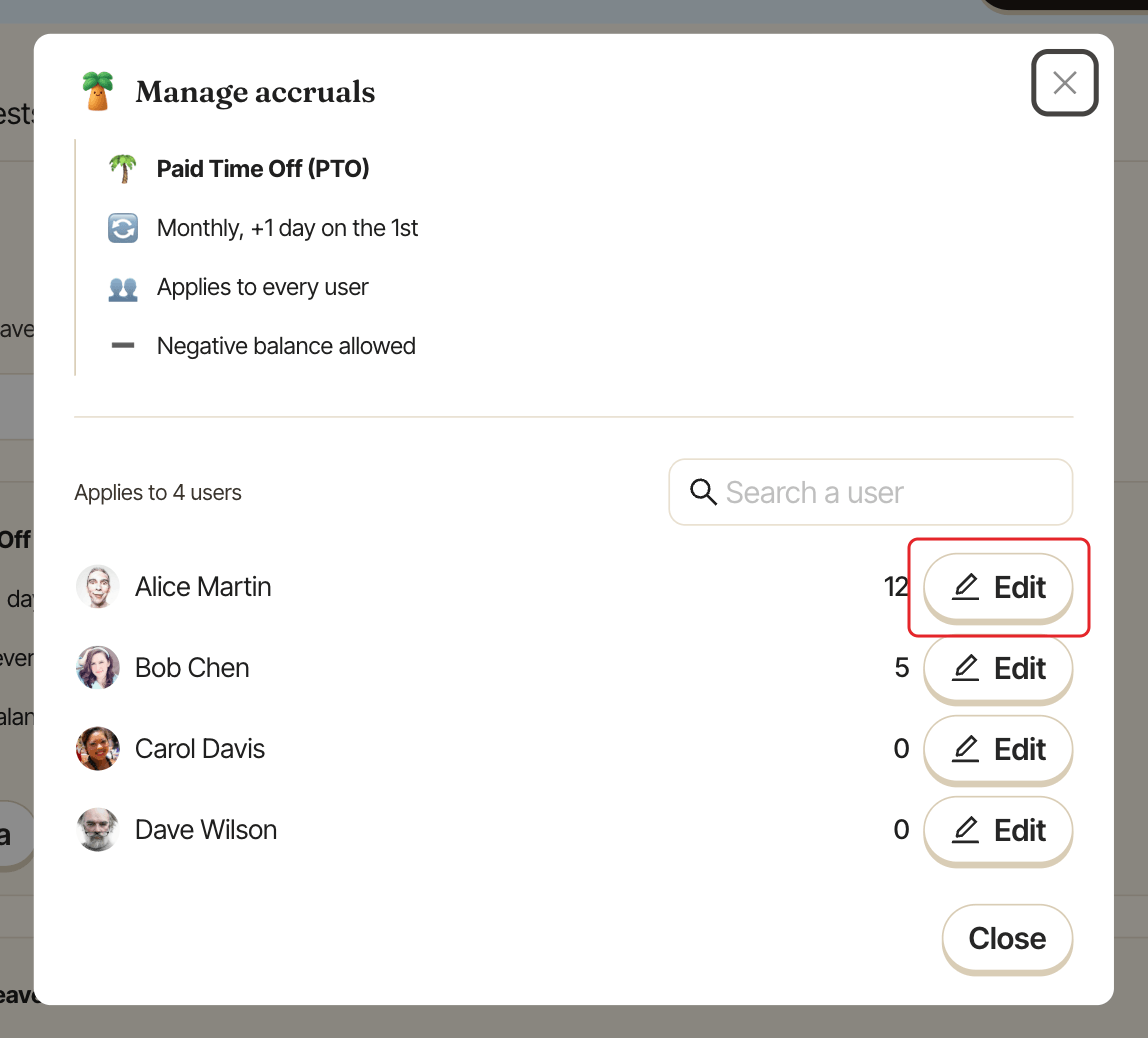1148x1038 pixels.
Task: Click the text Applies to every user
Action: click(262, 288)
